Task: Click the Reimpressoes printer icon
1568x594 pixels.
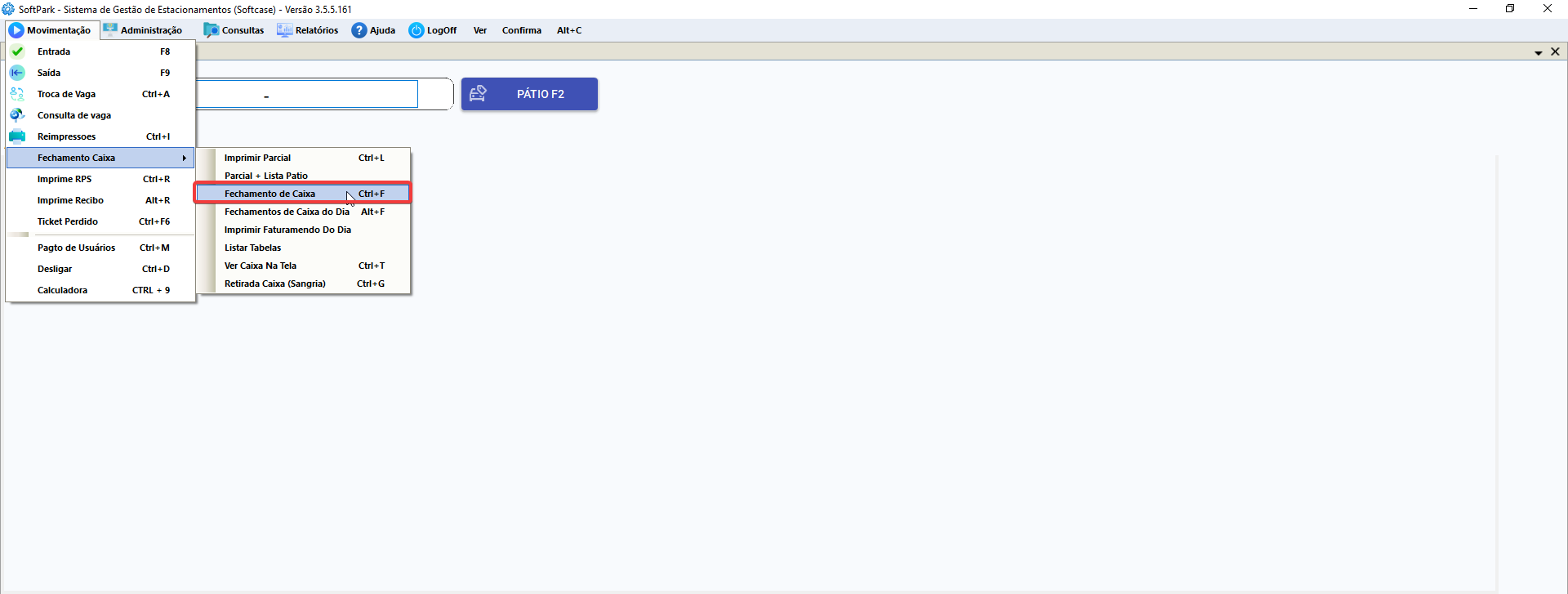Action: click(17, 136)
